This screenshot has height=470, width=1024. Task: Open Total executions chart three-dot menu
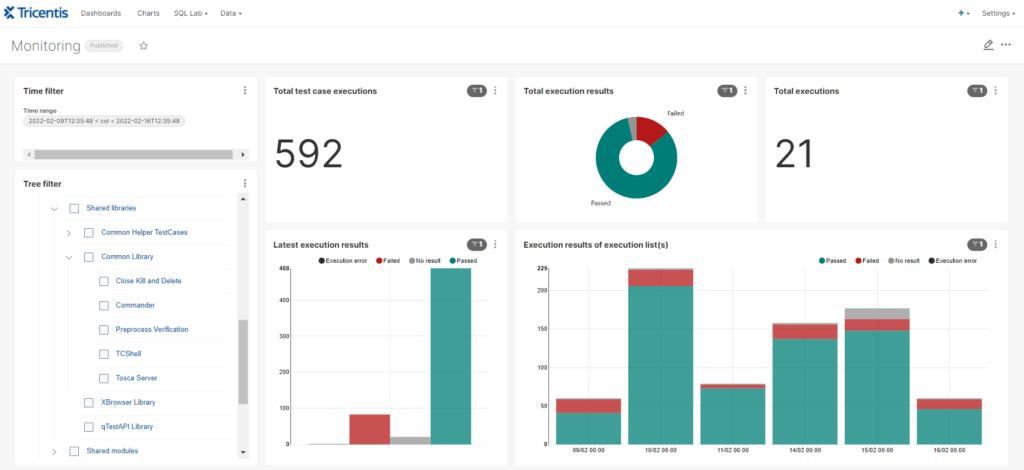point(996,91)
